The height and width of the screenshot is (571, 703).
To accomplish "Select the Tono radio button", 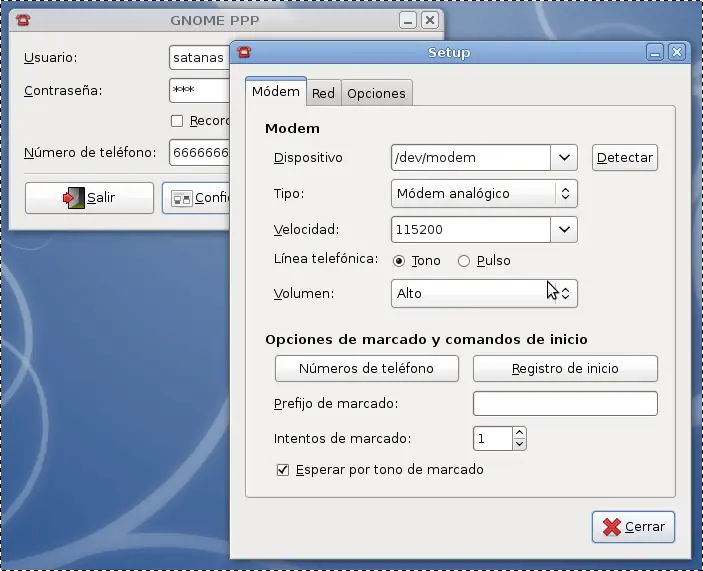I will tap(399, 261).
